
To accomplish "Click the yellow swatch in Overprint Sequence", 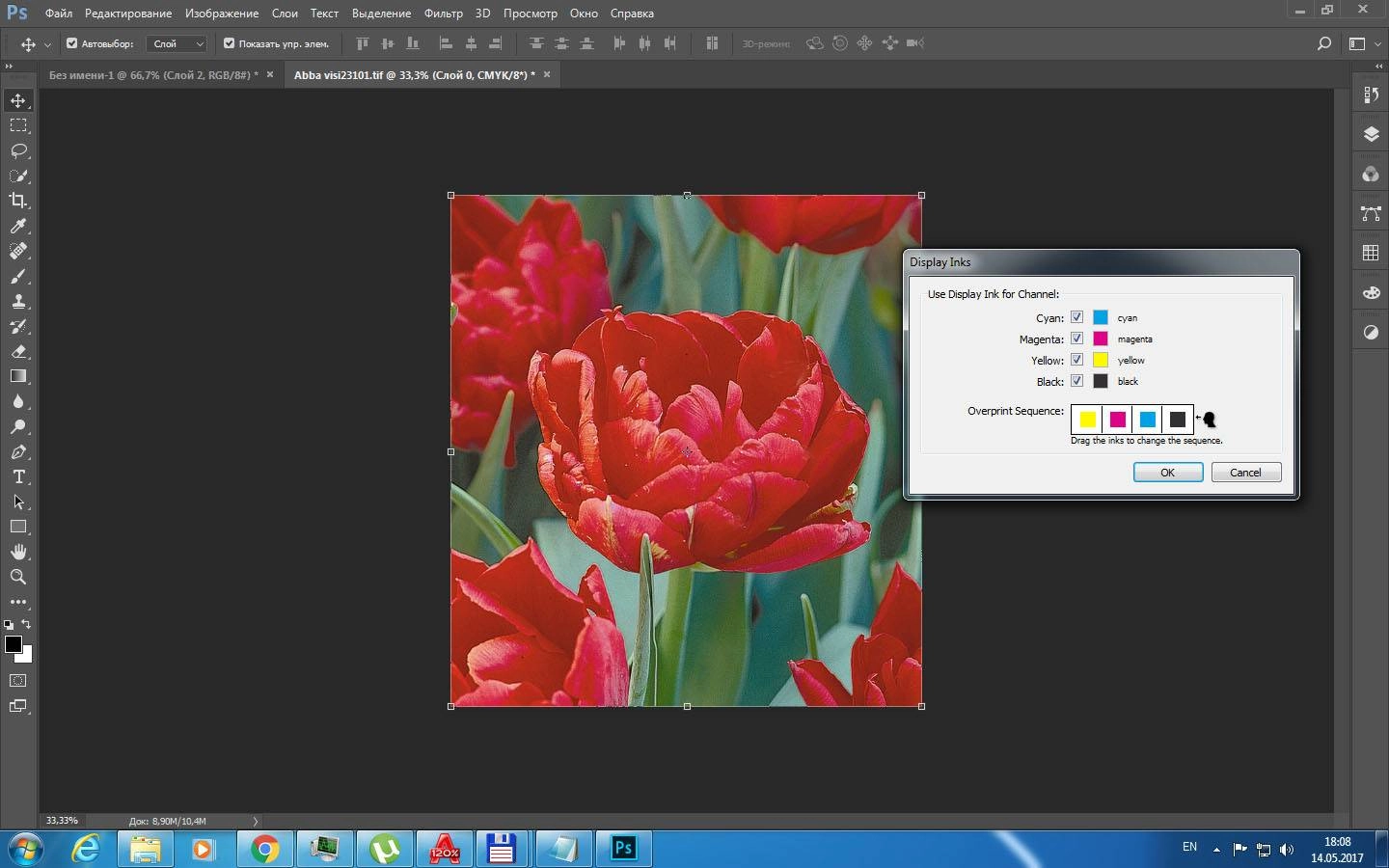I will (x=1087, y=420).
